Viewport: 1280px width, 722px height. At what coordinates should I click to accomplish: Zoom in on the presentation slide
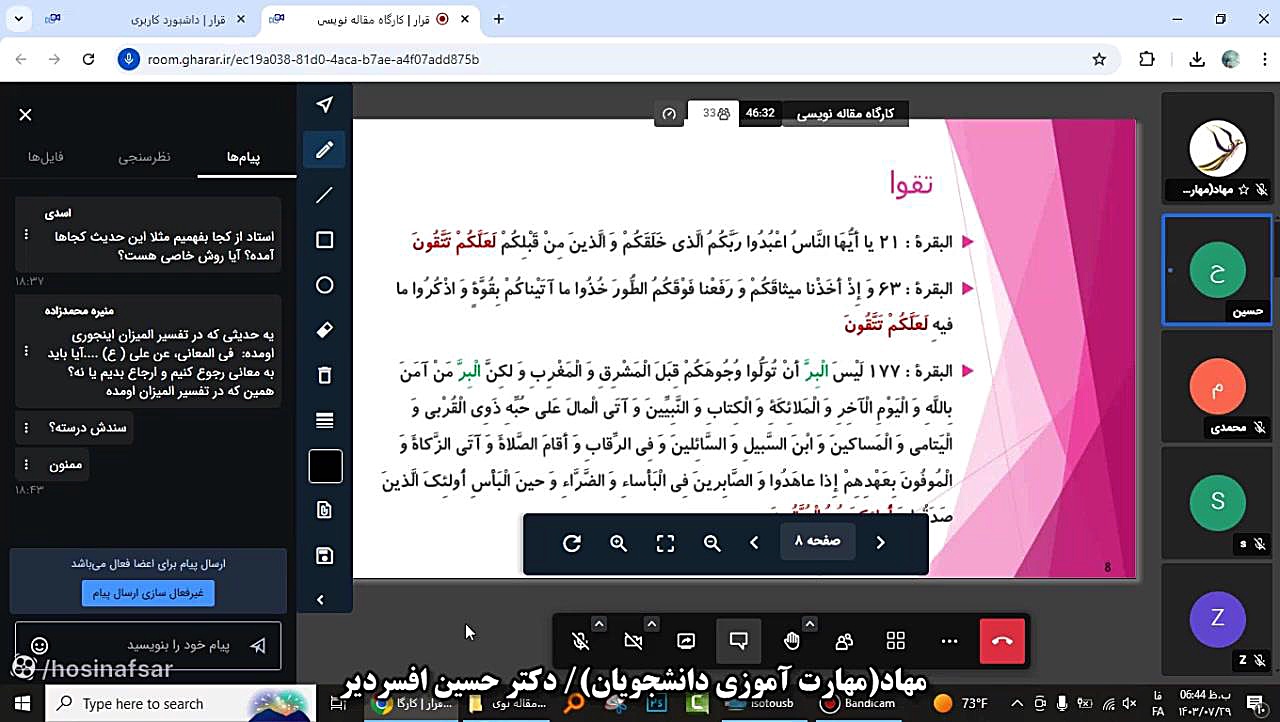click(x=619, y=543)
